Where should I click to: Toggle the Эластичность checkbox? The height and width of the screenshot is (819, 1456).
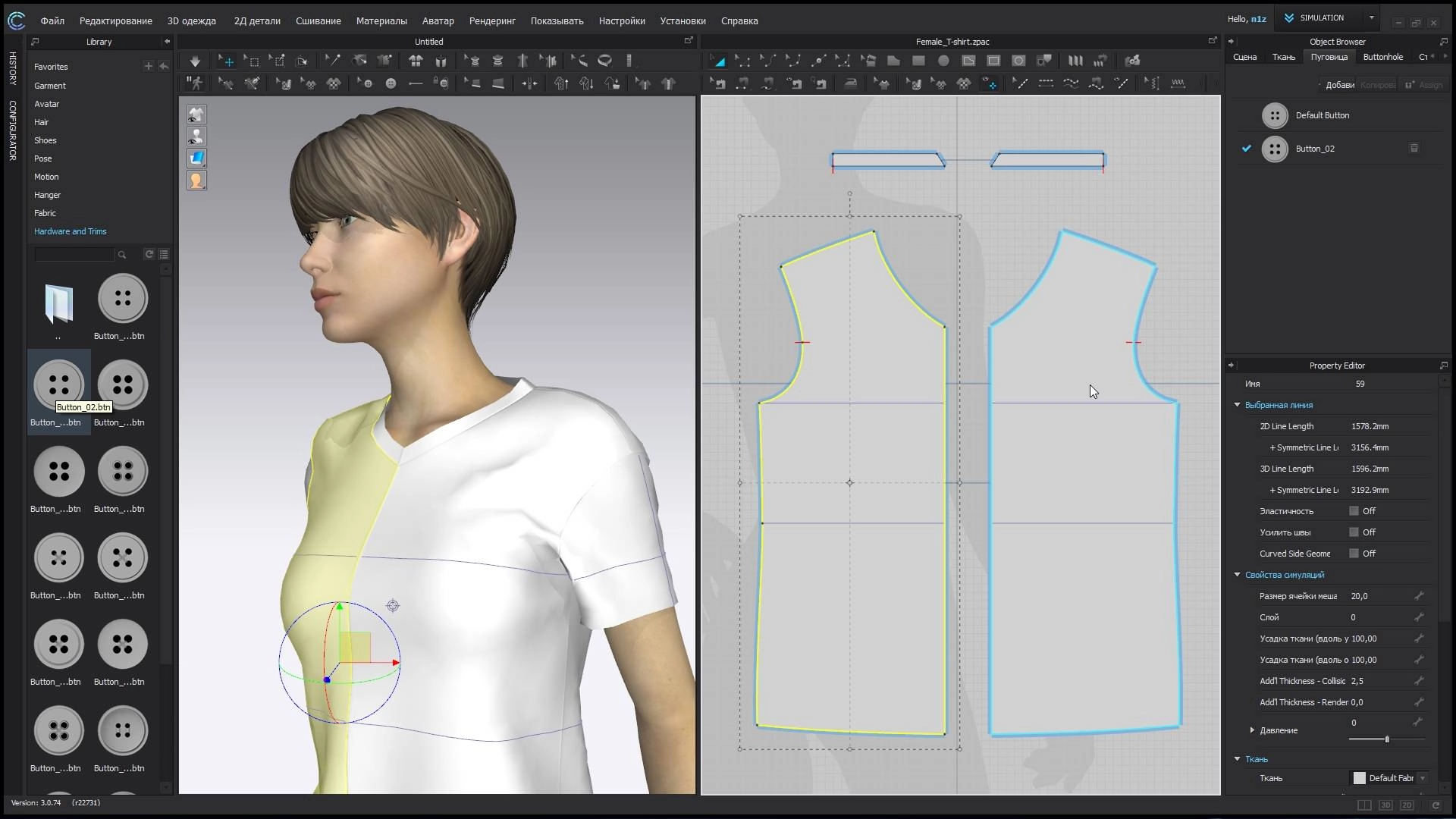(x=1354, y=511)
